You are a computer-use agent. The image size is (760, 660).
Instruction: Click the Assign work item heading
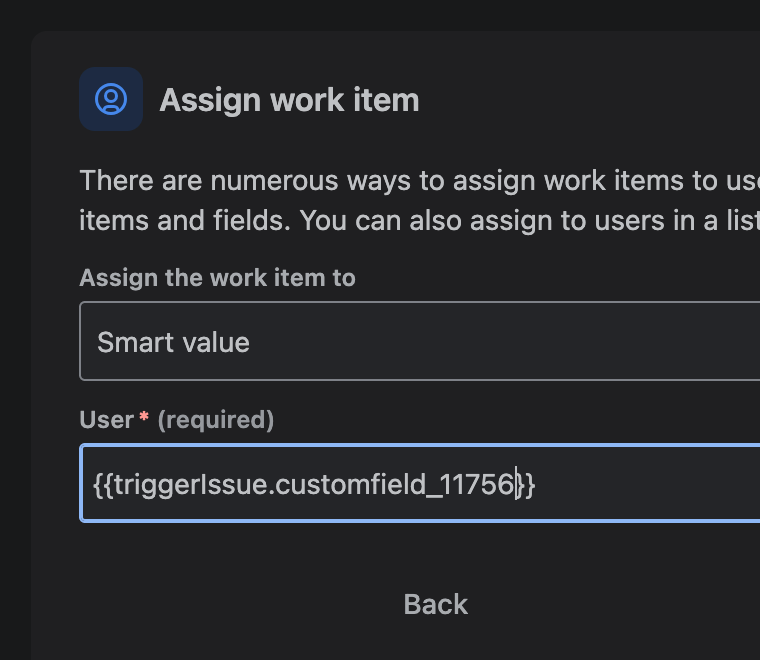point(289,100)
